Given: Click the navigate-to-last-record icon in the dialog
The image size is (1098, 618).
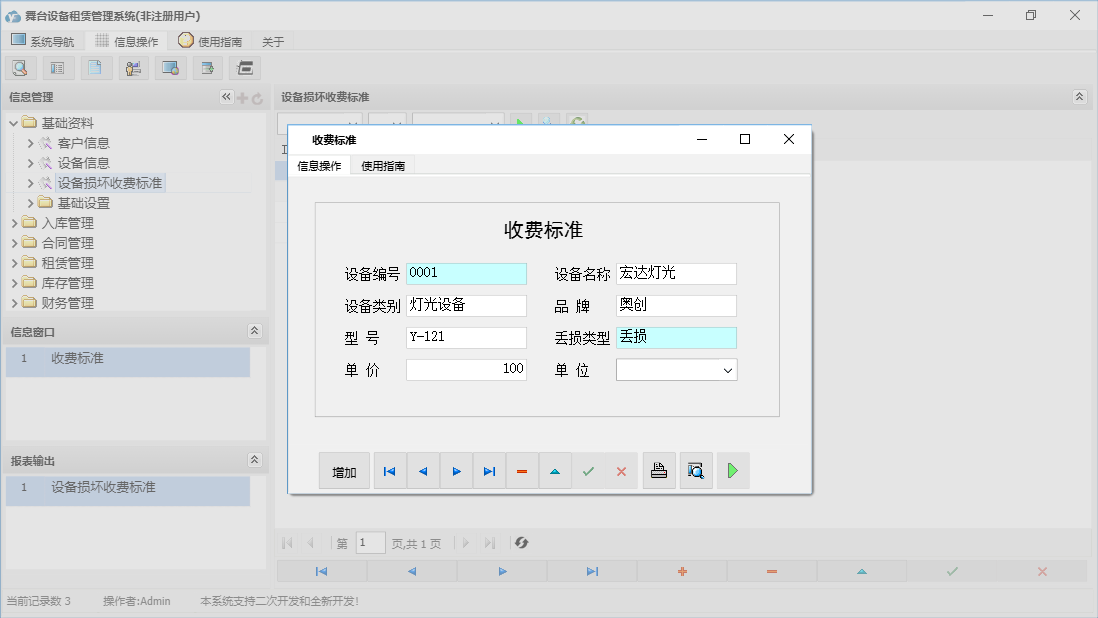Looking at the screenshot, I should [x=489, y=470].
